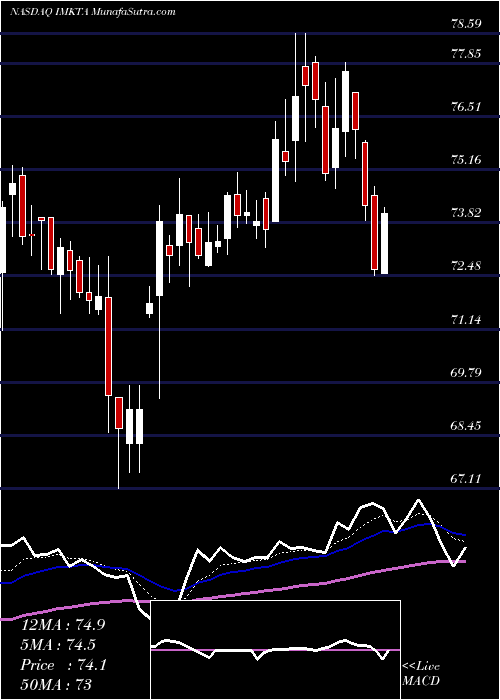This screenshot has width=500, height=700.
Task: Click the 77.85 price axis label
Action: click(x=466, y=54)
